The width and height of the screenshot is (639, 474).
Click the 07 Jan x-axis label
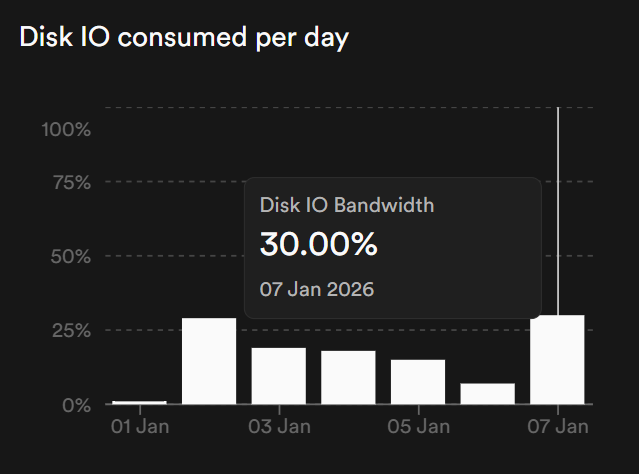557,427
